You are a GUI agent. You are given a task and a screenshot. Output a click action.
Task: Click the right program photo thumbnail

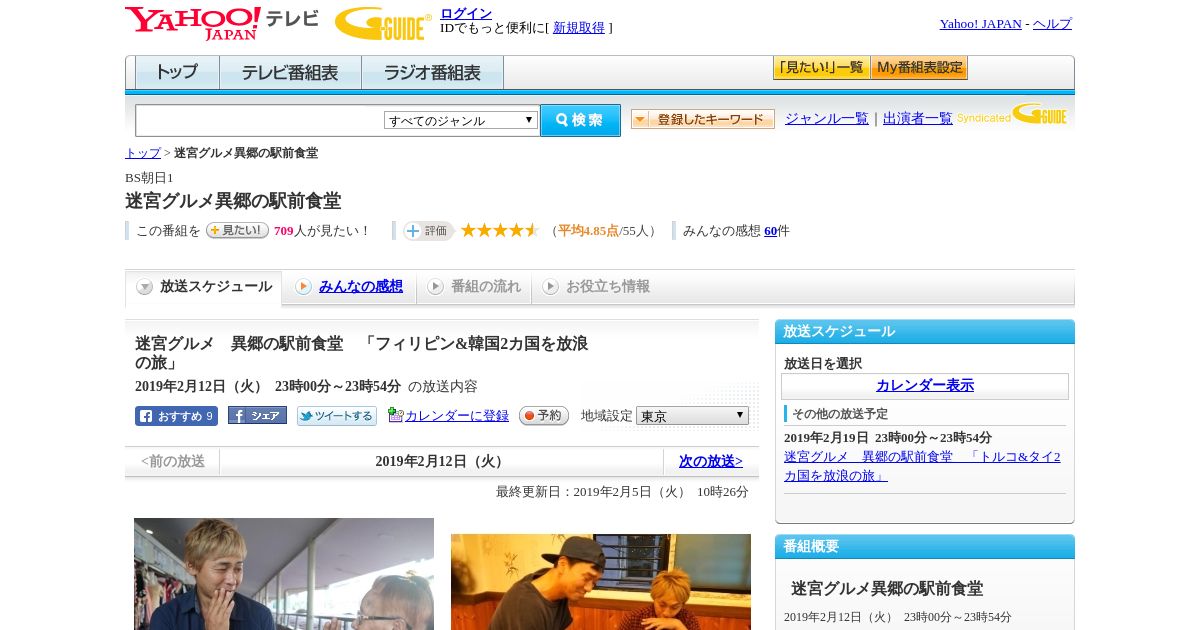601,582
